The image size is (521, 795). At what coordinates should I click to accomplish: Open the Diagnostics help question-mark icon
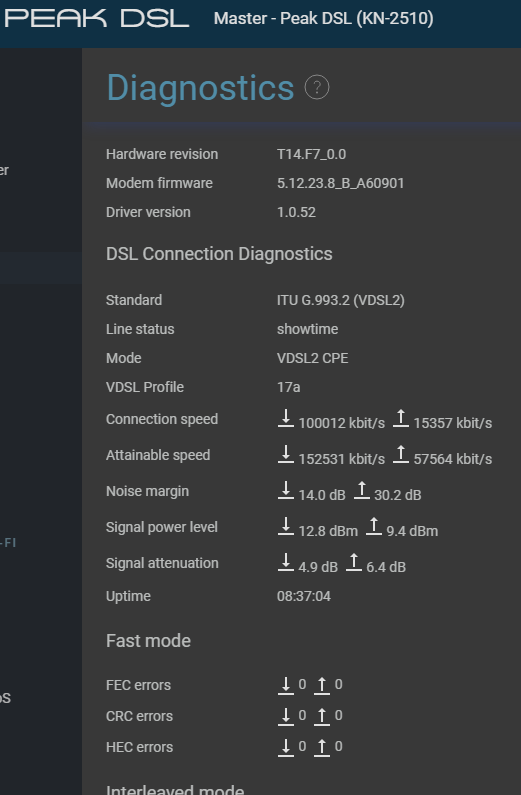coord(317,88)
